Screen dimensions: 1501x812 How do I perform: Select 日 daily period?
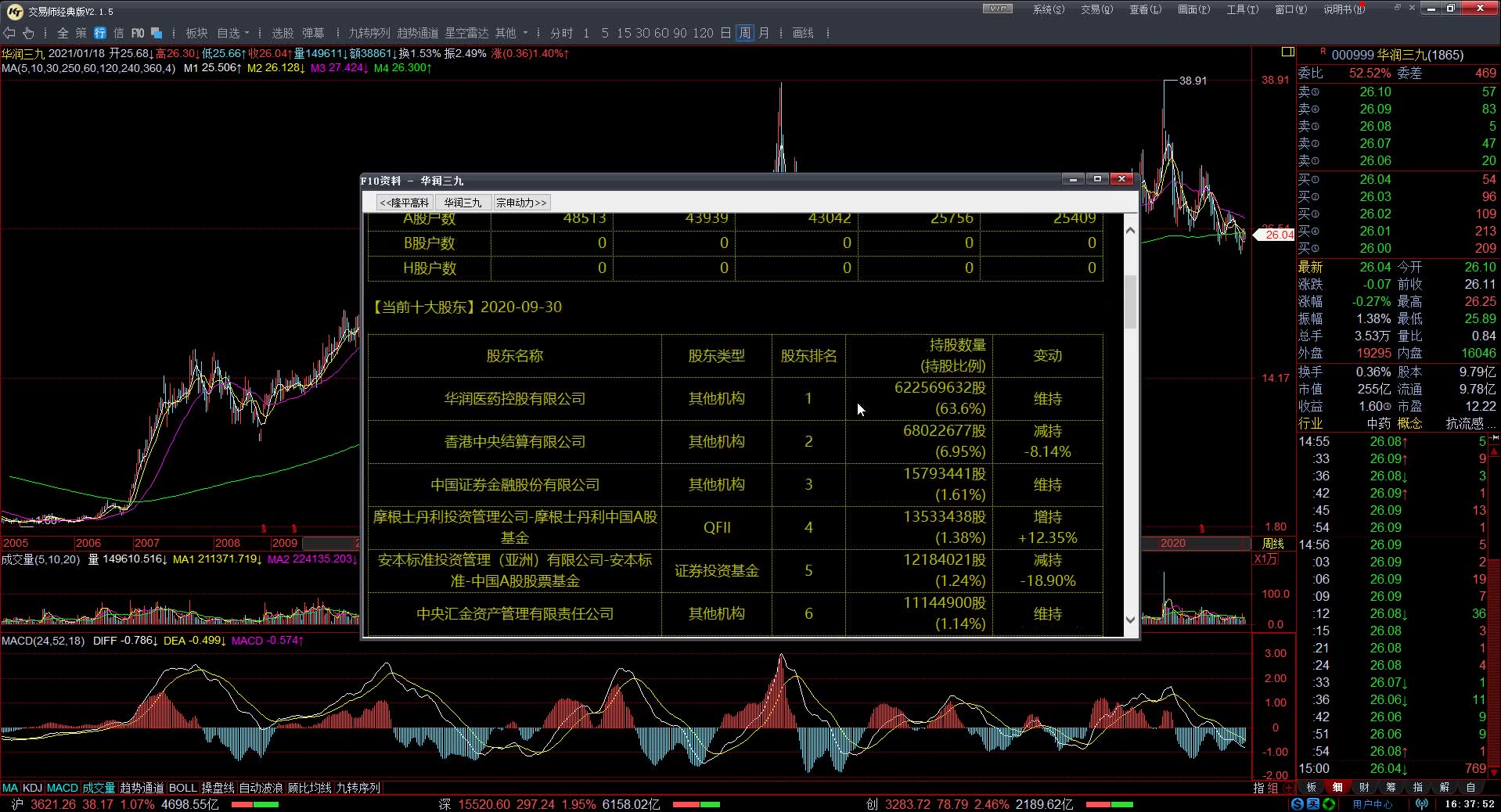pos(725,33)
